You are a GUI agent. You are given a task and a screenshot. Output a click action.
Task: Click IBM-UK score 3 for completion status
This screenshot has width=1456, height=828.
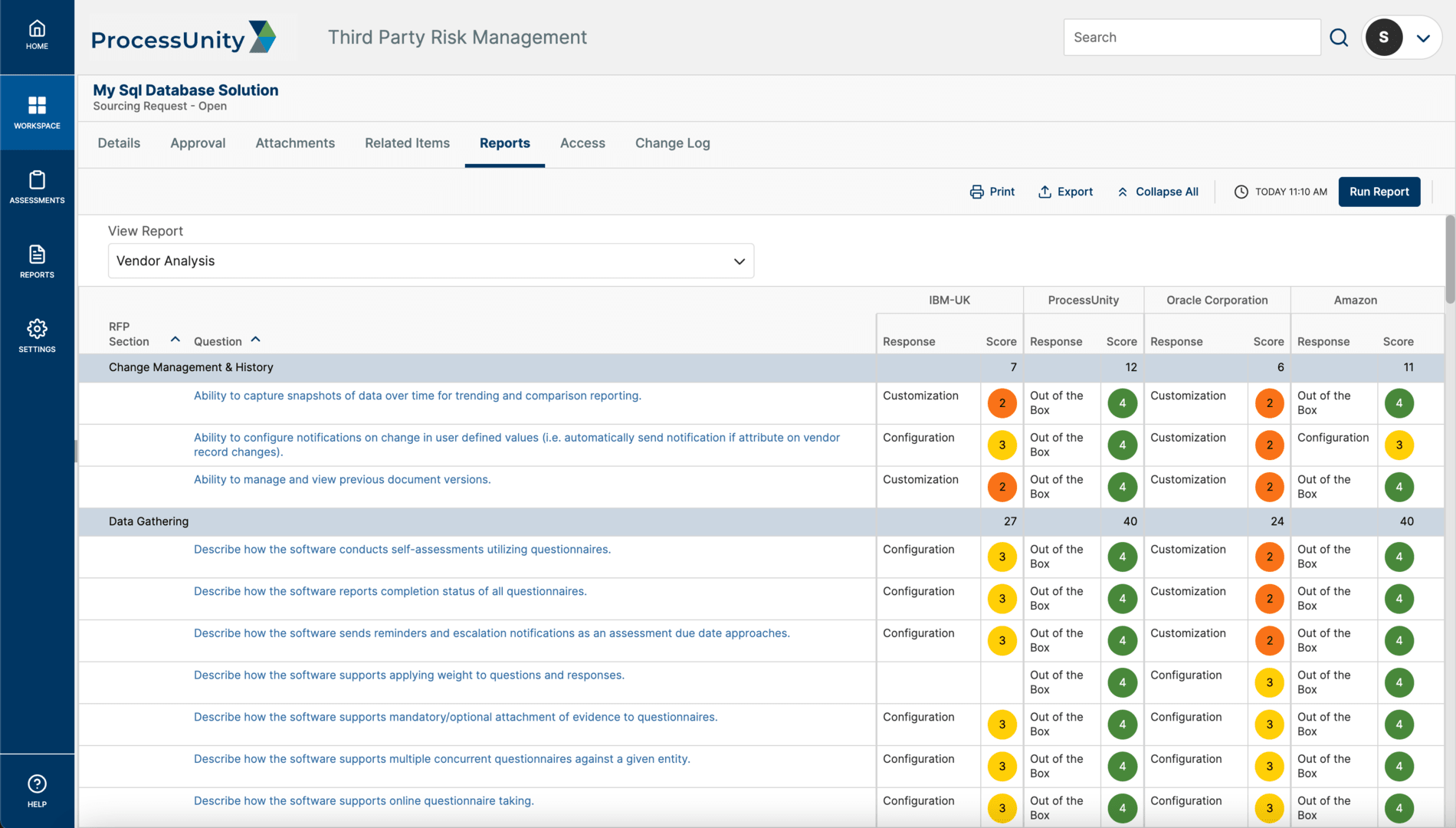point(1002,599)
